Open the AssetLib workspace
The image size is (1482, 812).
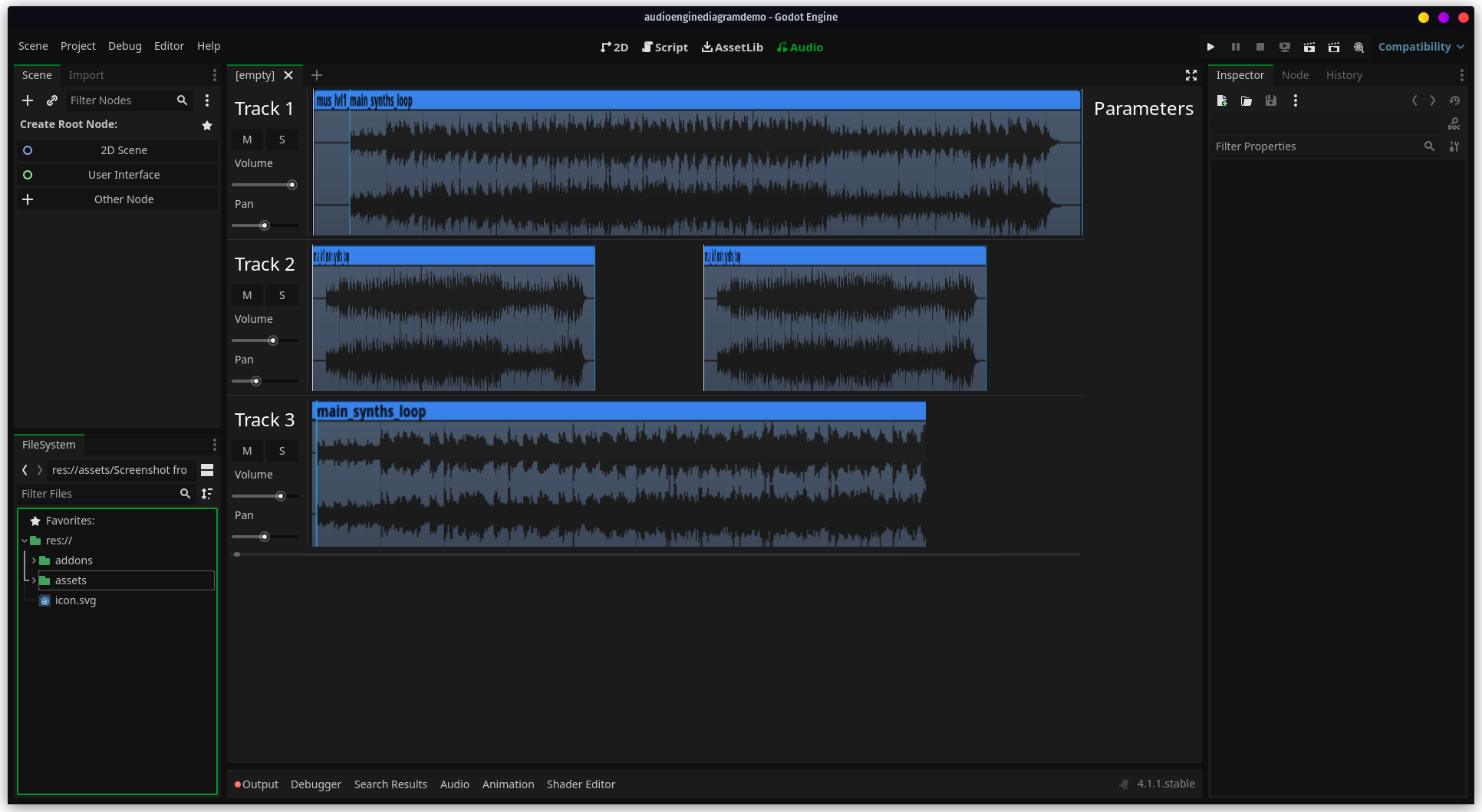(732, 47)
